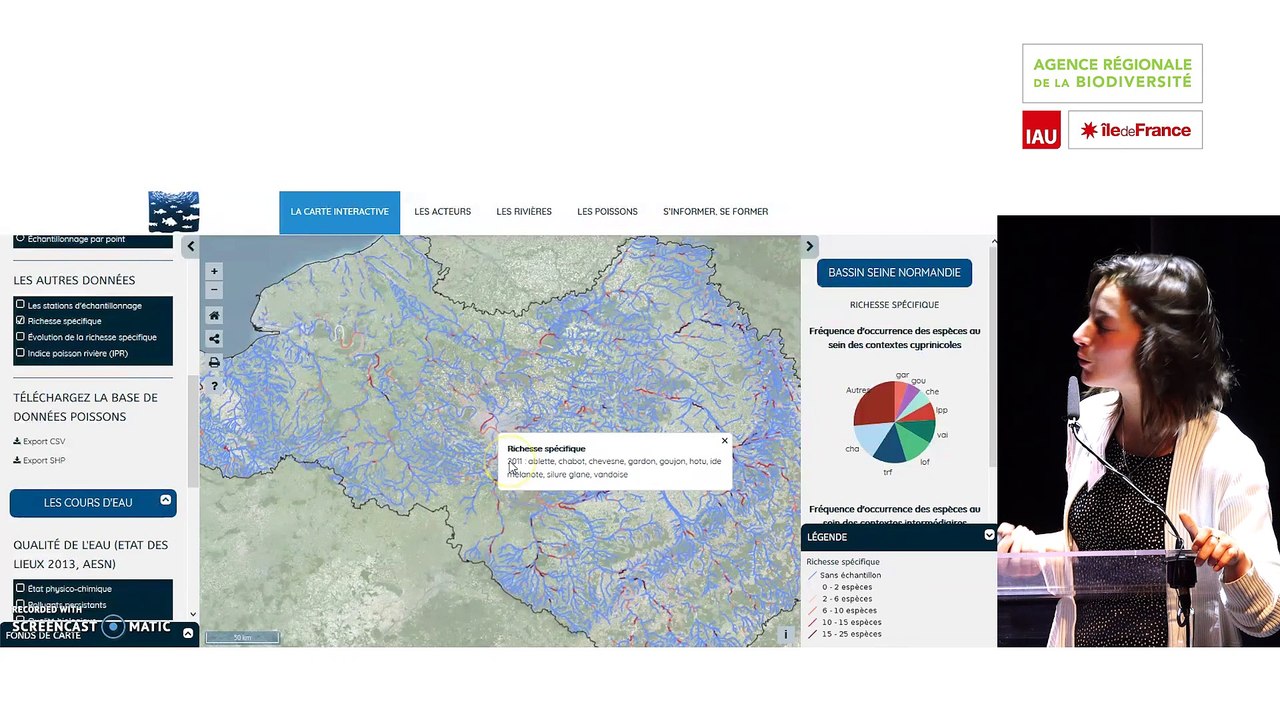Click Les cours d'eau button
1280x720 pixels.
click(x=93, y=503)
